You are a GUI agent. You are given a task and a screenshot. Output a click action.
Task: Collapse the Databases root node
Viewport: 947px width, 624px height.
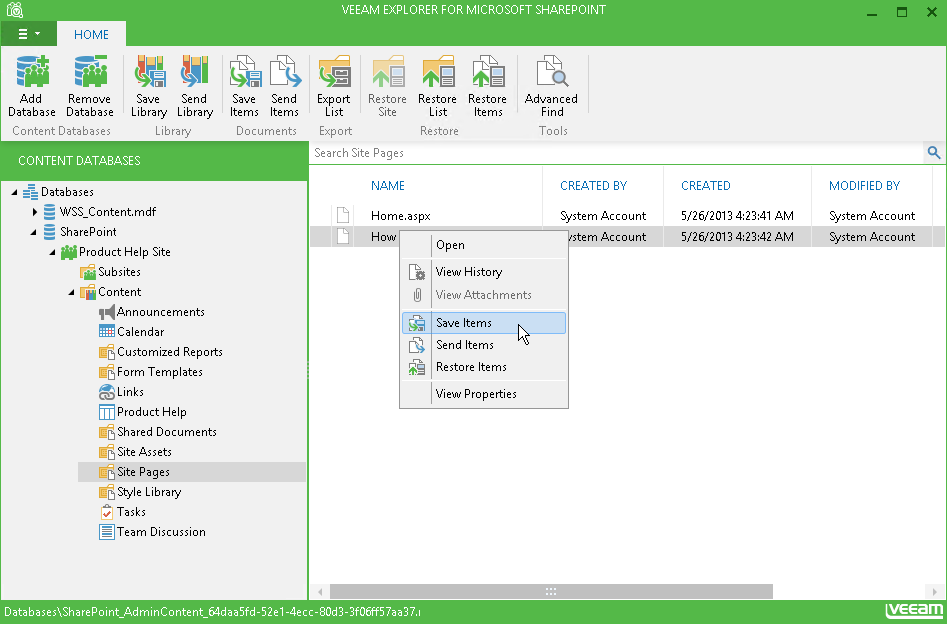tap(14, 192)
